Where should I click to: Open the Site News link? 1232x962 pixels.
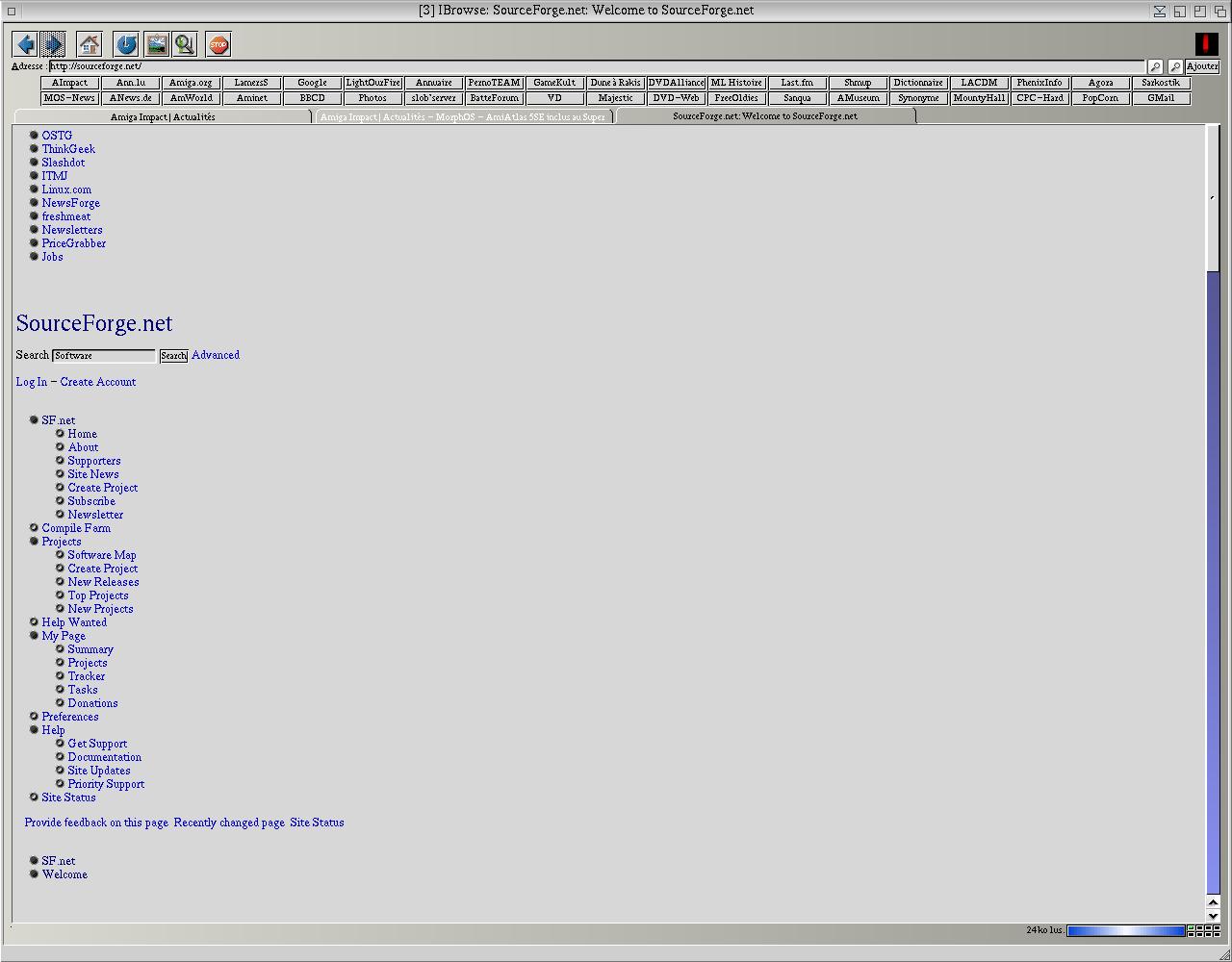point(93,474)
